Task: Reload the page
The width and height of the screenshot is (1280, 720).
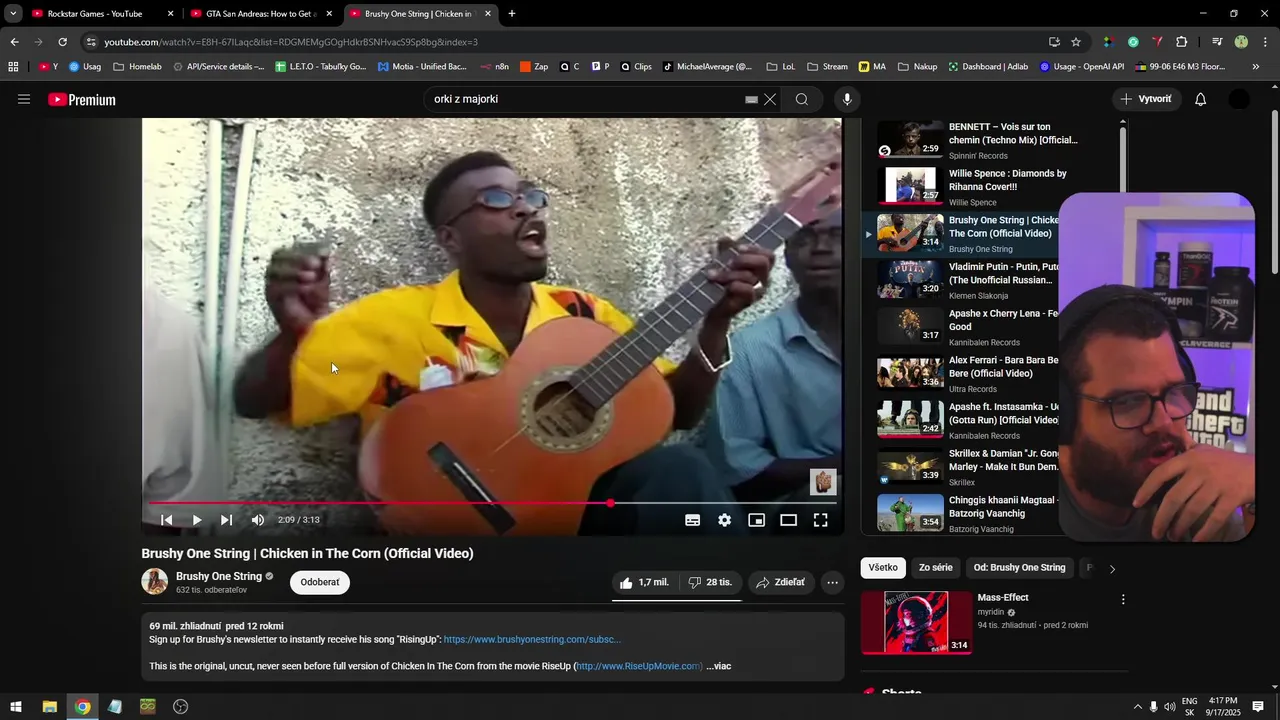Action: (x=62, y=42)
